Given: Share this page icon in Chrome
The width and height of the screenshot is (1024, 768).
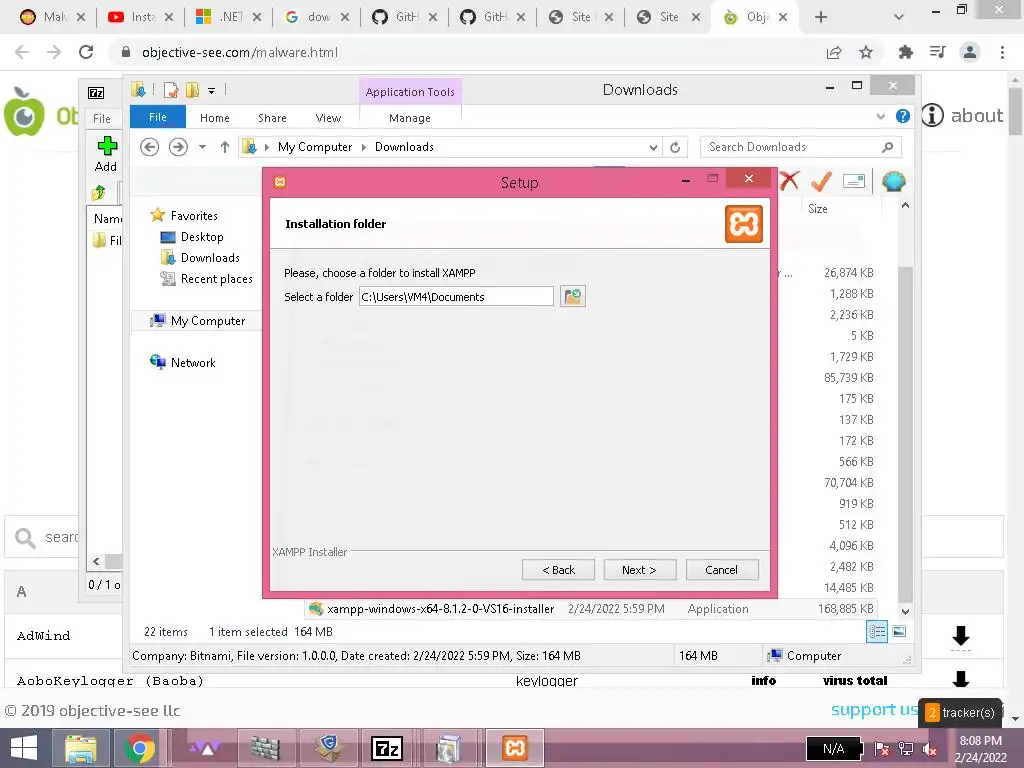Looking at the screenshot, I should click(834, 52).
